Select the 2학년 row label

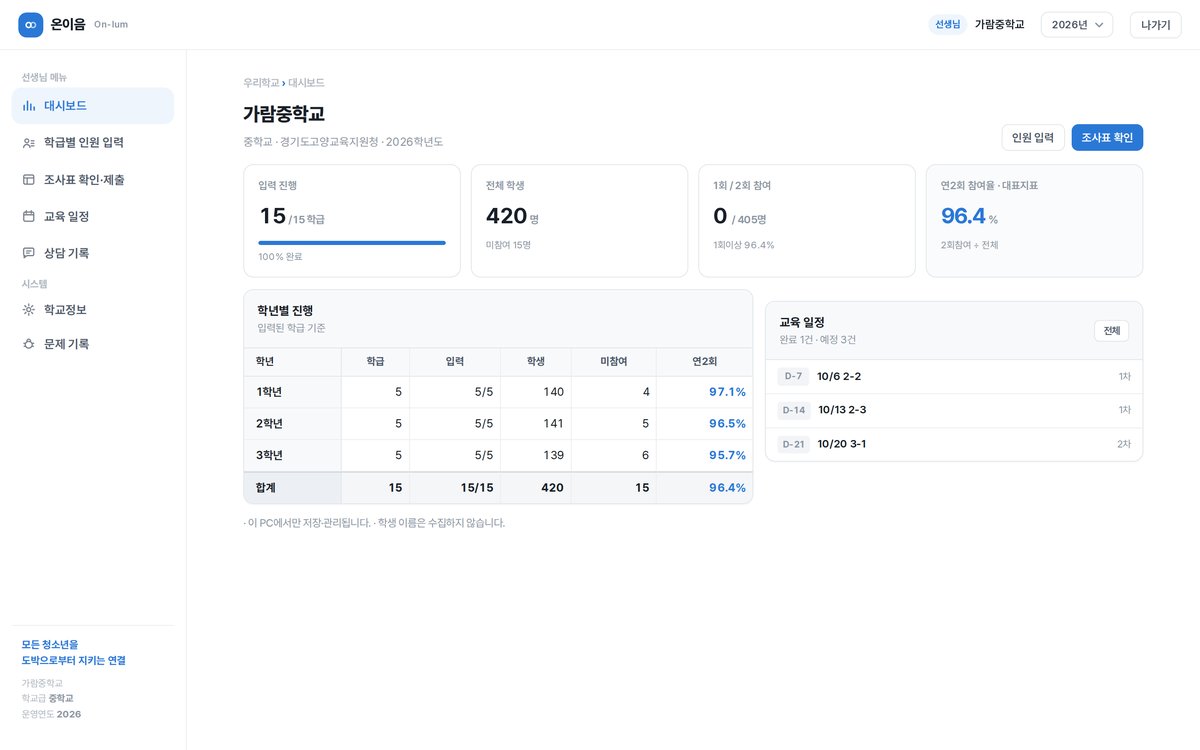[269, 424]
